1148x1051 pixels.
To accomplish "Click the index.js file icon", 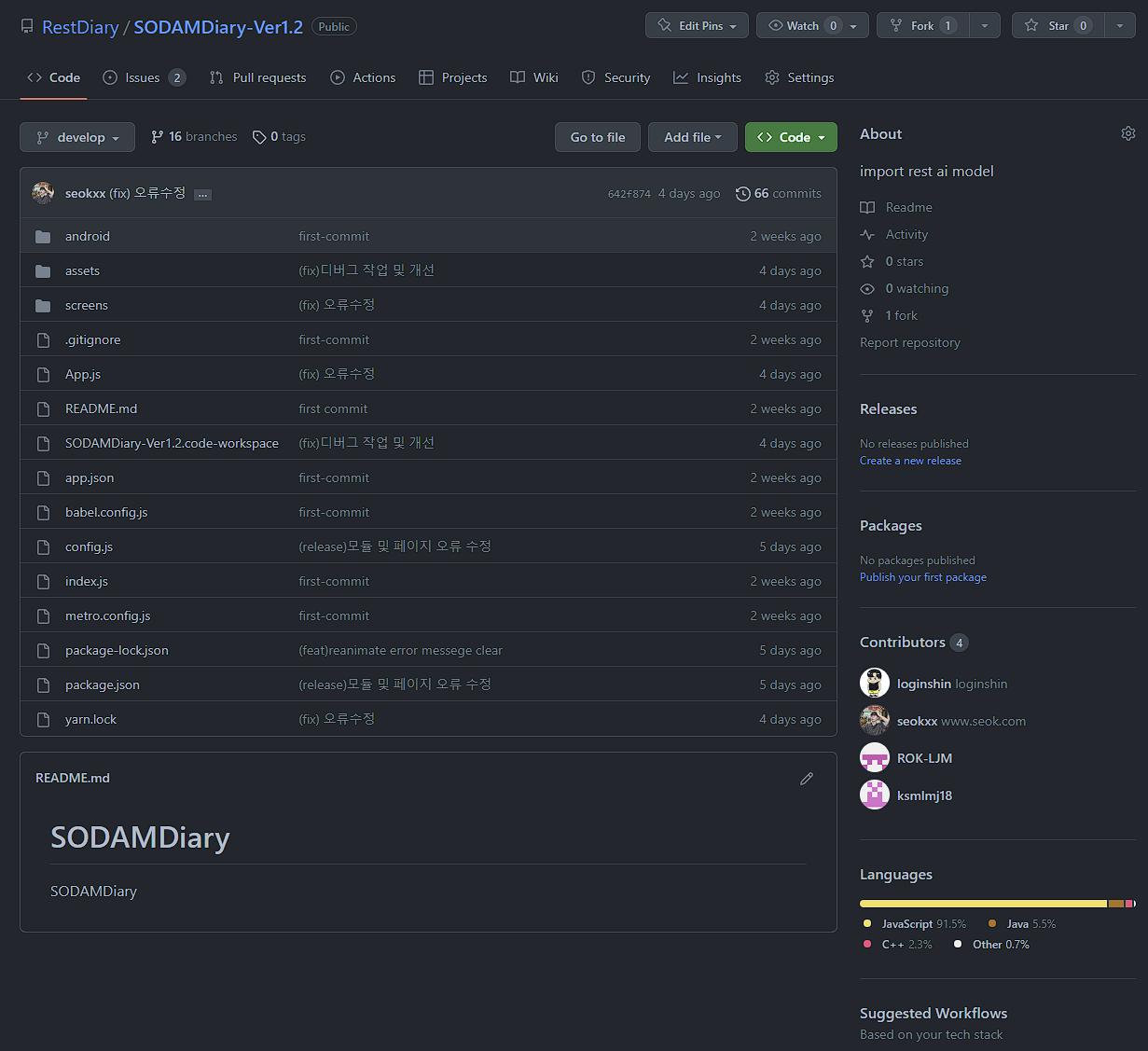I will 43,581.
